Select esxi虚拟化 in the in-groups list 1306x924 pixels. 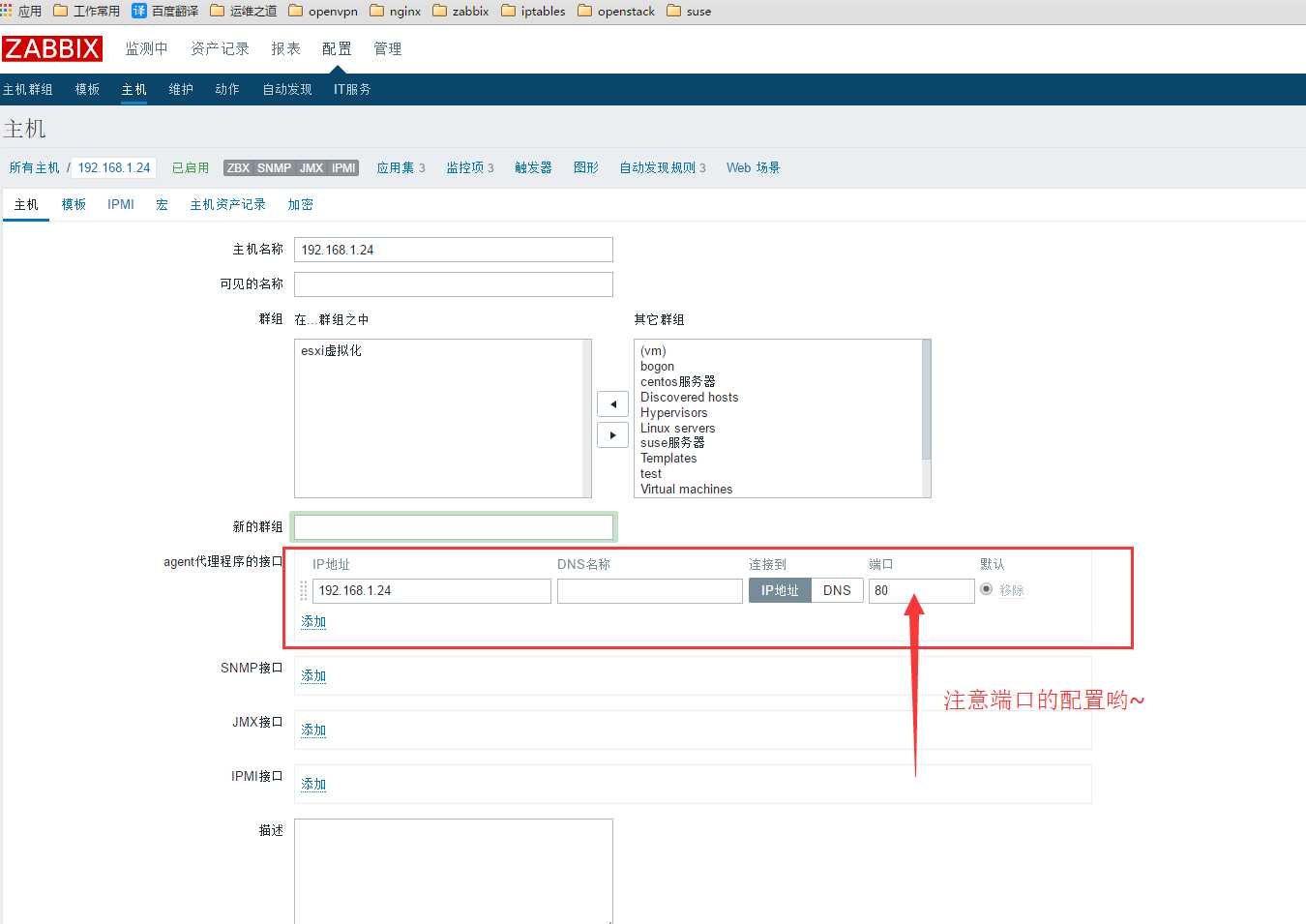click(332, 350)
